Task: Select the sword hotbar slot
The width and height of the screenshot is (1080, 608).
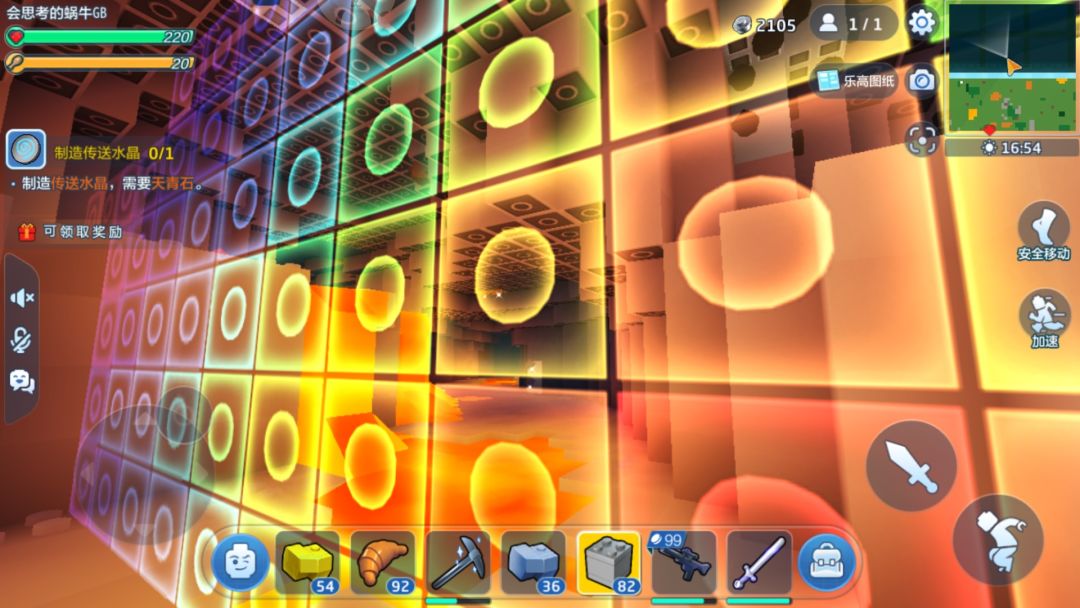Action: [x=758, y=563]
